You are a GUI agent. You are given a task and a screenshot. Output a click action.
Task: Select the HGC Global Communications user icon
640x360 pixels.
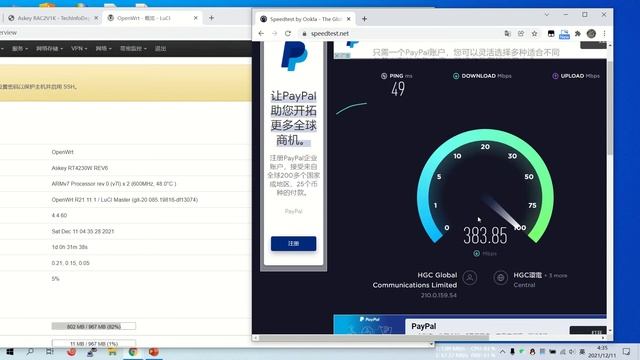click(470, 278)
